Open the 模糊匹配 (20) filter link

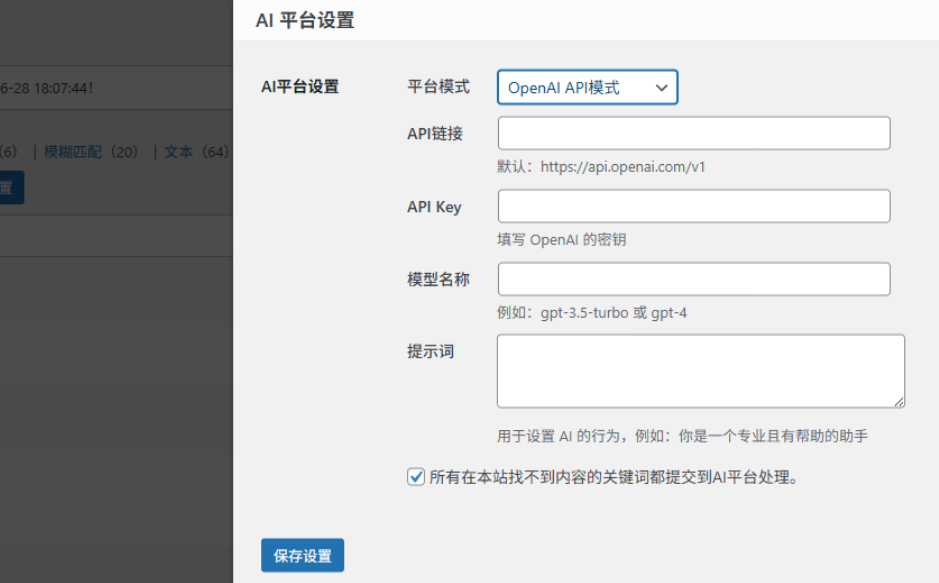pyautogui.click(x=90, y=152)
